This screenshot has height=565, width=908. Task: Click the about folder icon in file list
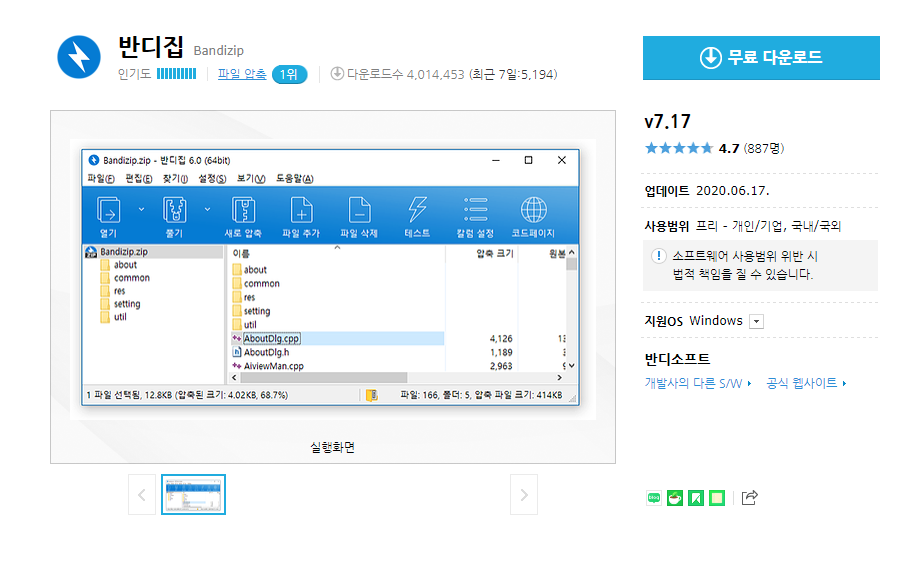[x=237, y=270]
